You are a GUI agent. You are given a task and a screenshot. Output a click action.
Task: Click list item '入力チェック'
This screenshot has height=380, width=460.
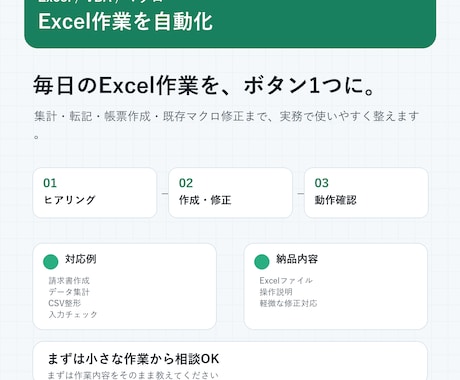click(x=73, y=315)
